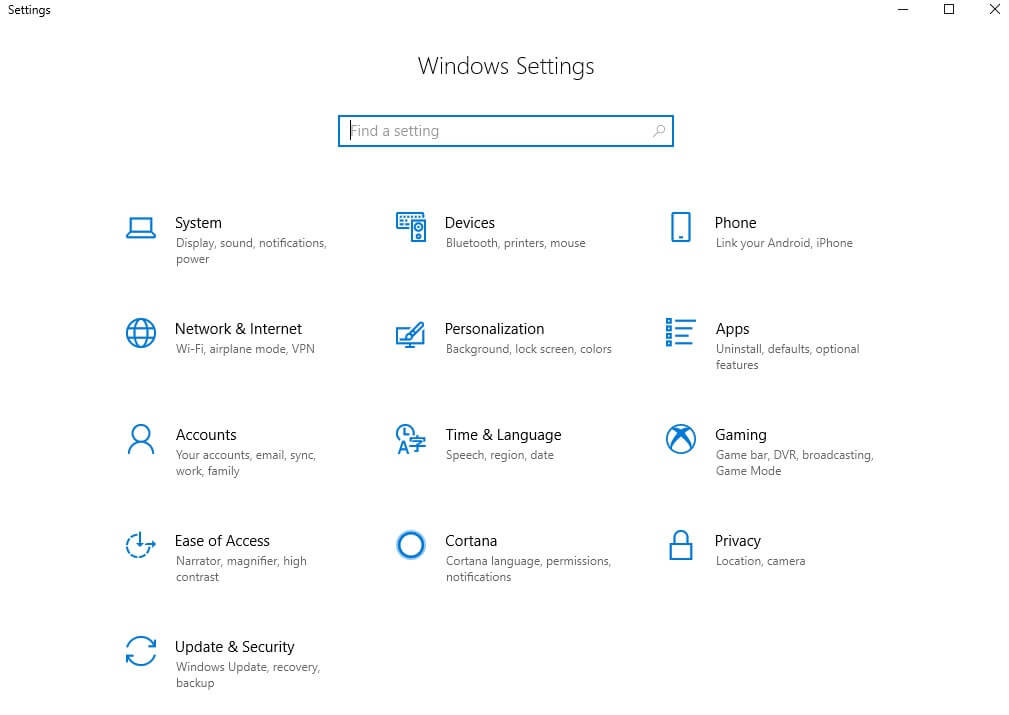Open the System laptop icon
The width and height of the screenshot is (1009, 715).
point(140,228)
